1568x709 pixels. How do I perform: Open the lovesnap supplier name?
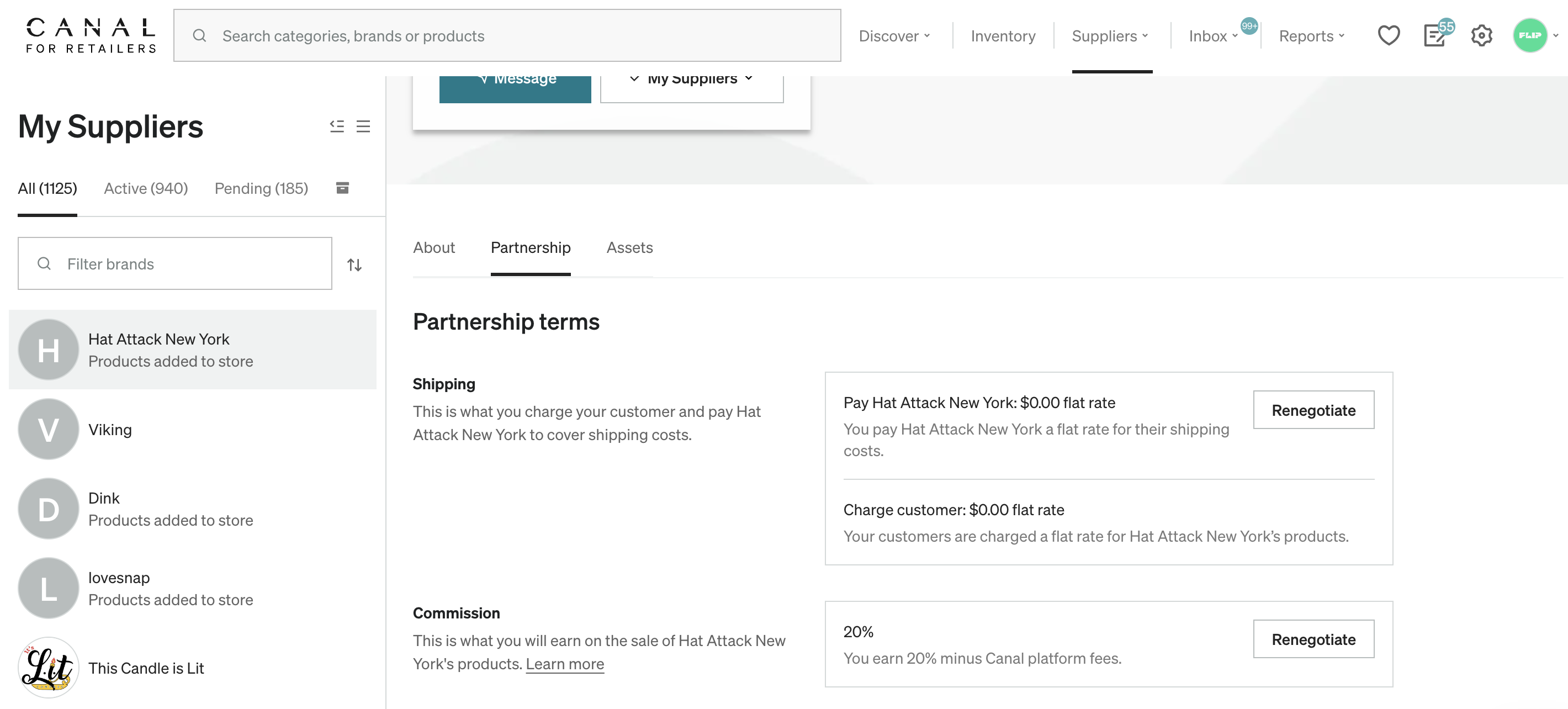click(119, 578)
